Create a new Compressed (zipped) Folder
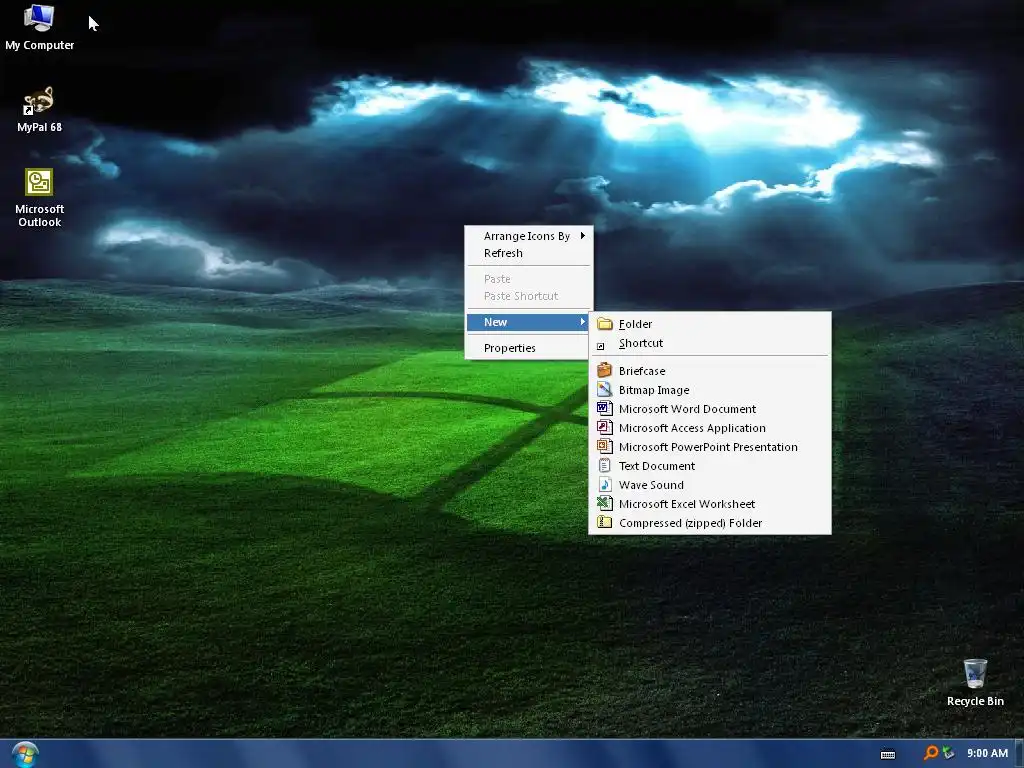This screenshot has width=1024, height=768. click(x=710, y=522)
